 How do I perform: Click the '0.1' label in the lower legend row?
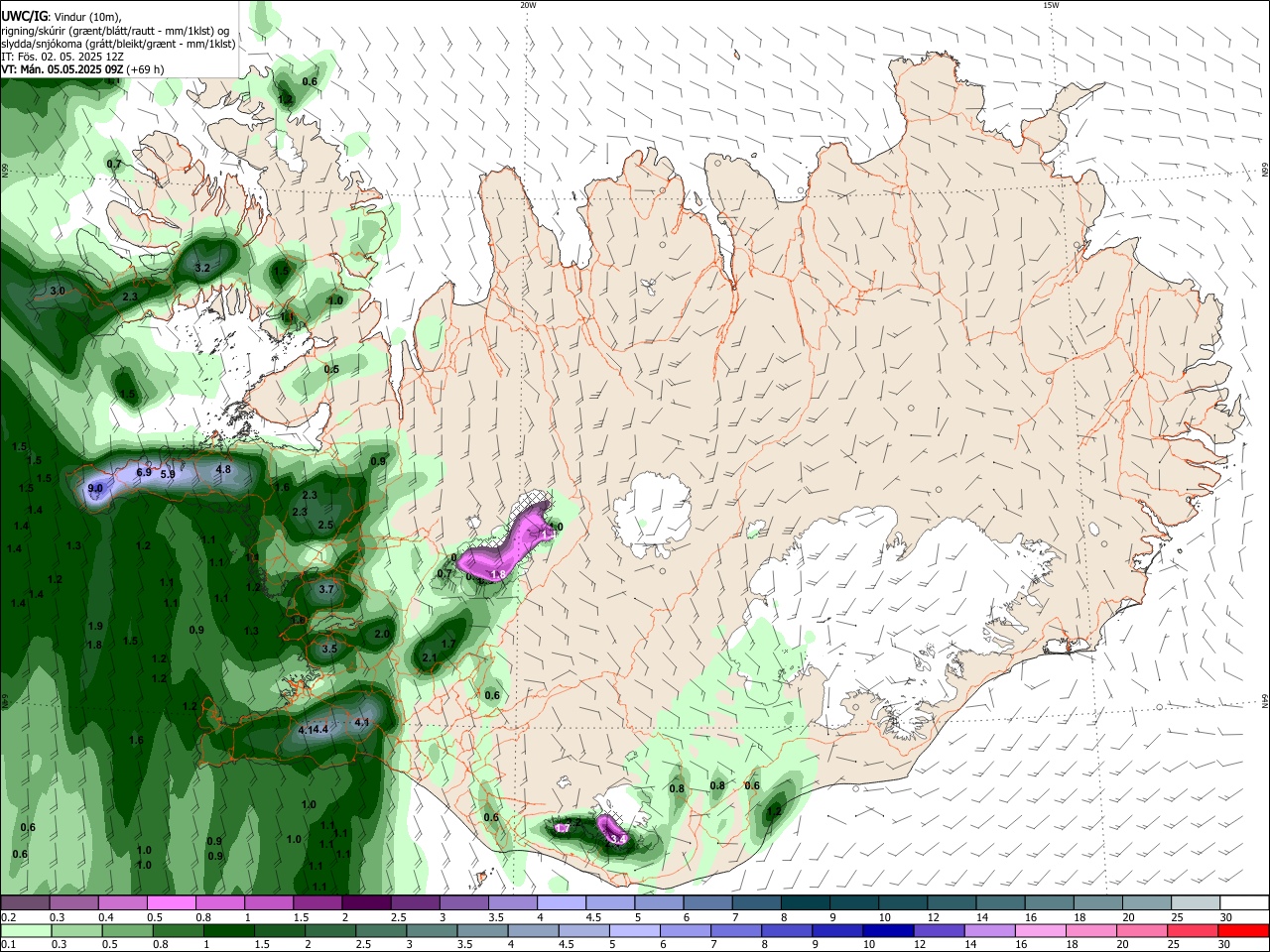pyautogui.click(x=9, y=945)
